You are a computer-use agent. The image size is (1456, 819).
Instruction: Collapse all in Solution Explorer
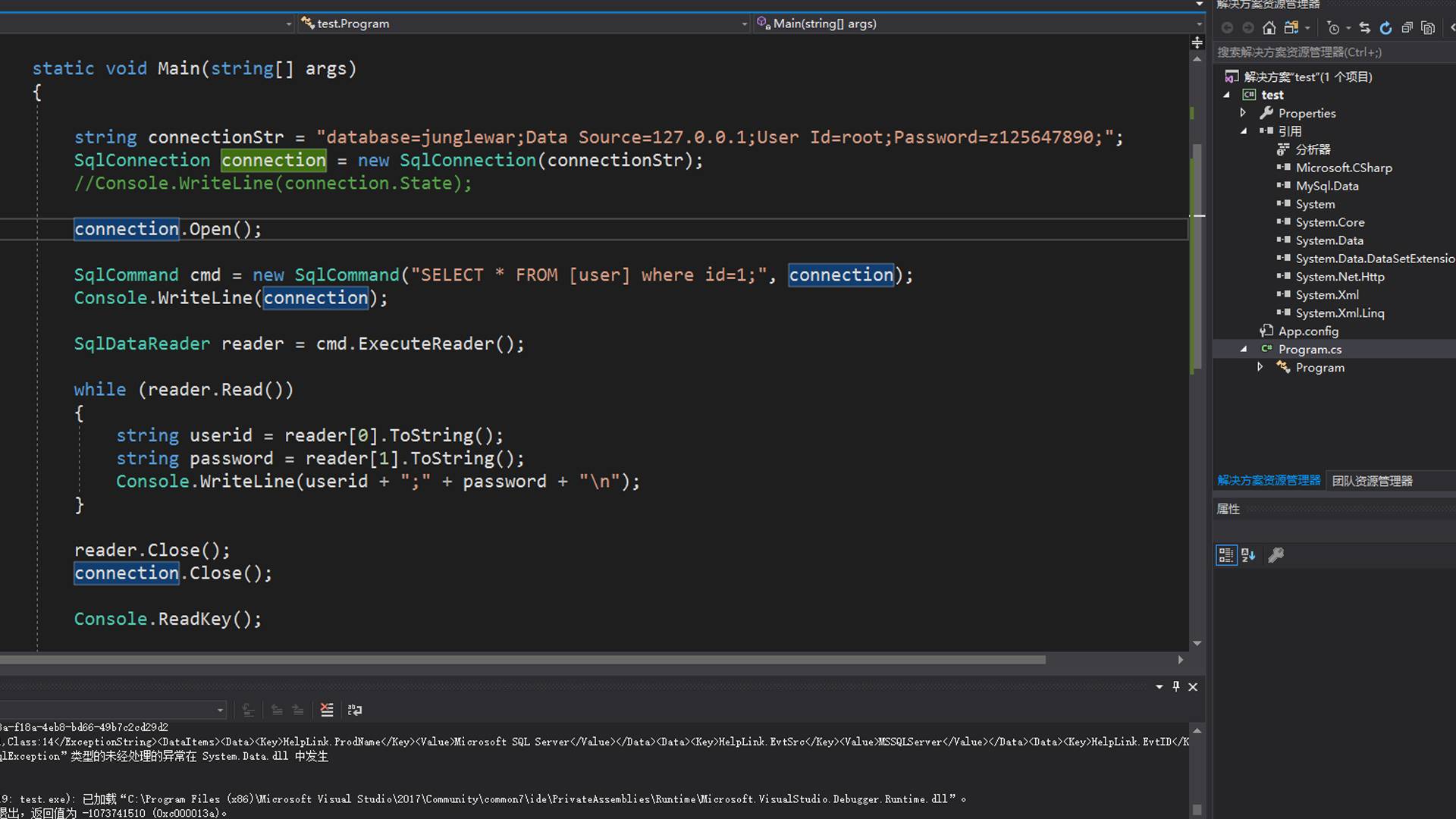pos(1407,28)
